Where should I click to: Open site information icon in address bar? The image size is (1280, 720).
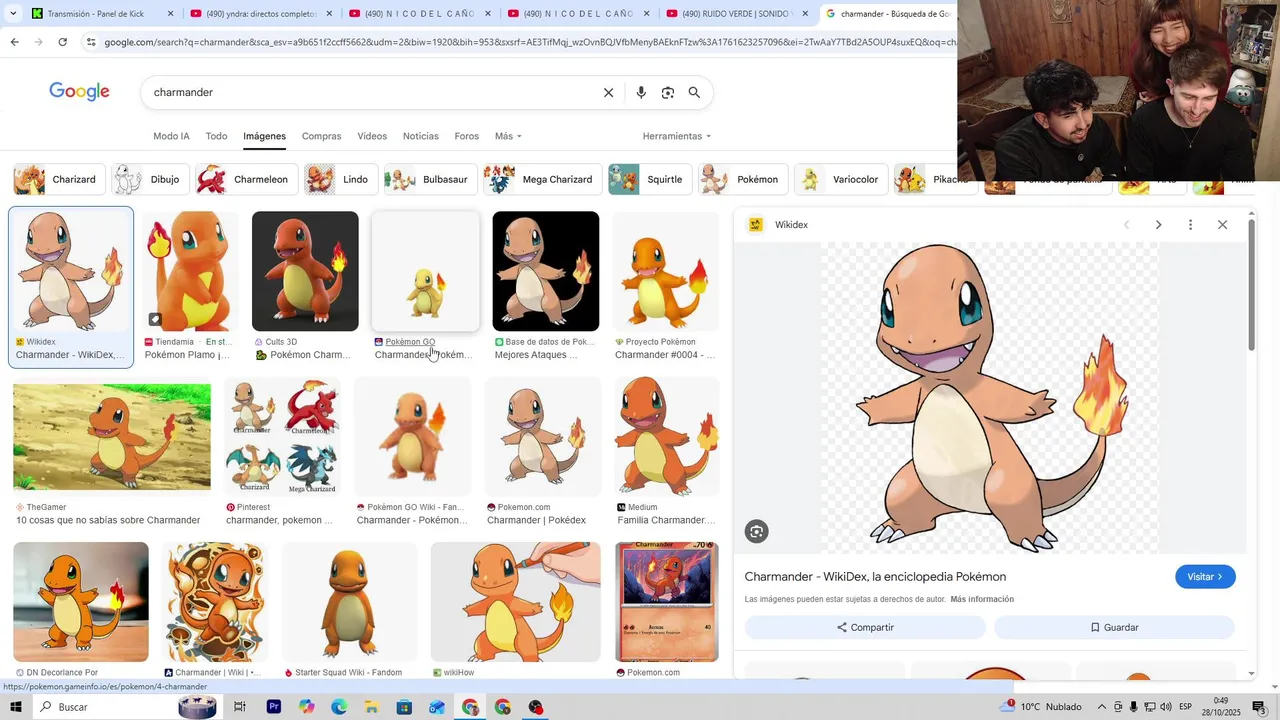pos(91,42)
